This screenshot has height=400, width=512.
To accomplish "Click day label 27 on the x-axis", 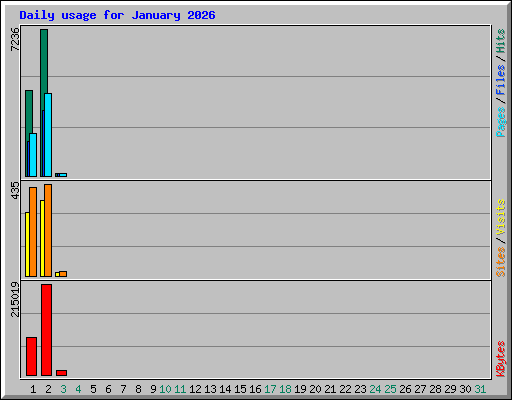I will click(x=420, y=389).
